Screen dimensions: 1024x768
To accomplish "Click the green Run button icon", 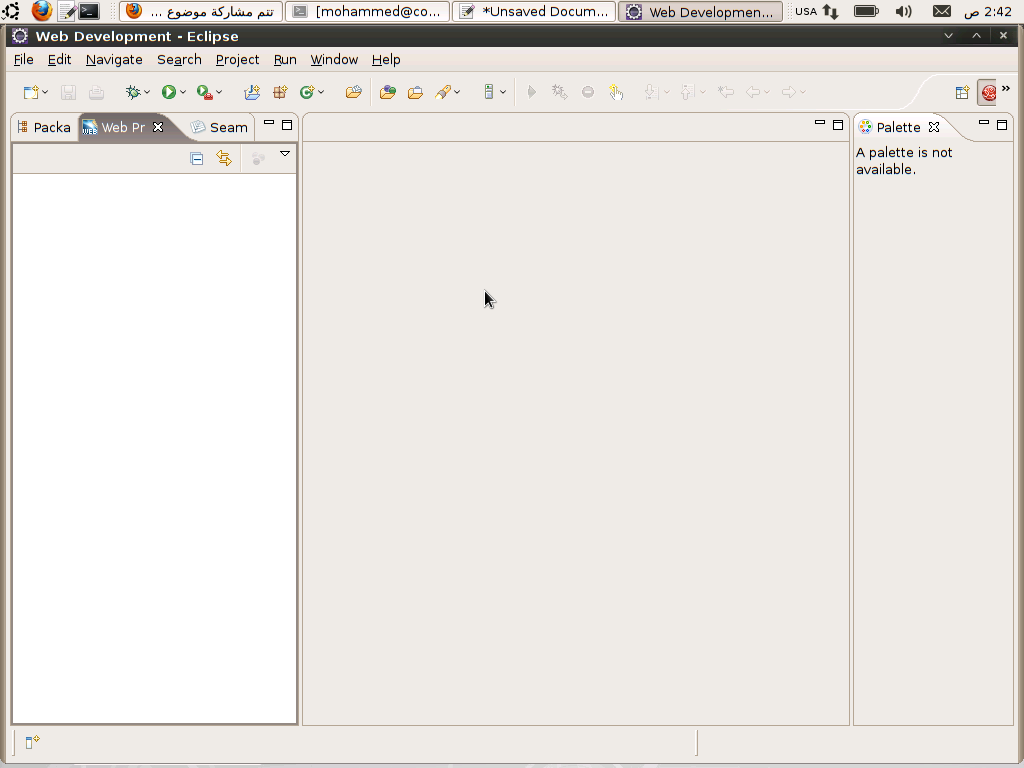I will tap(168, 92).
